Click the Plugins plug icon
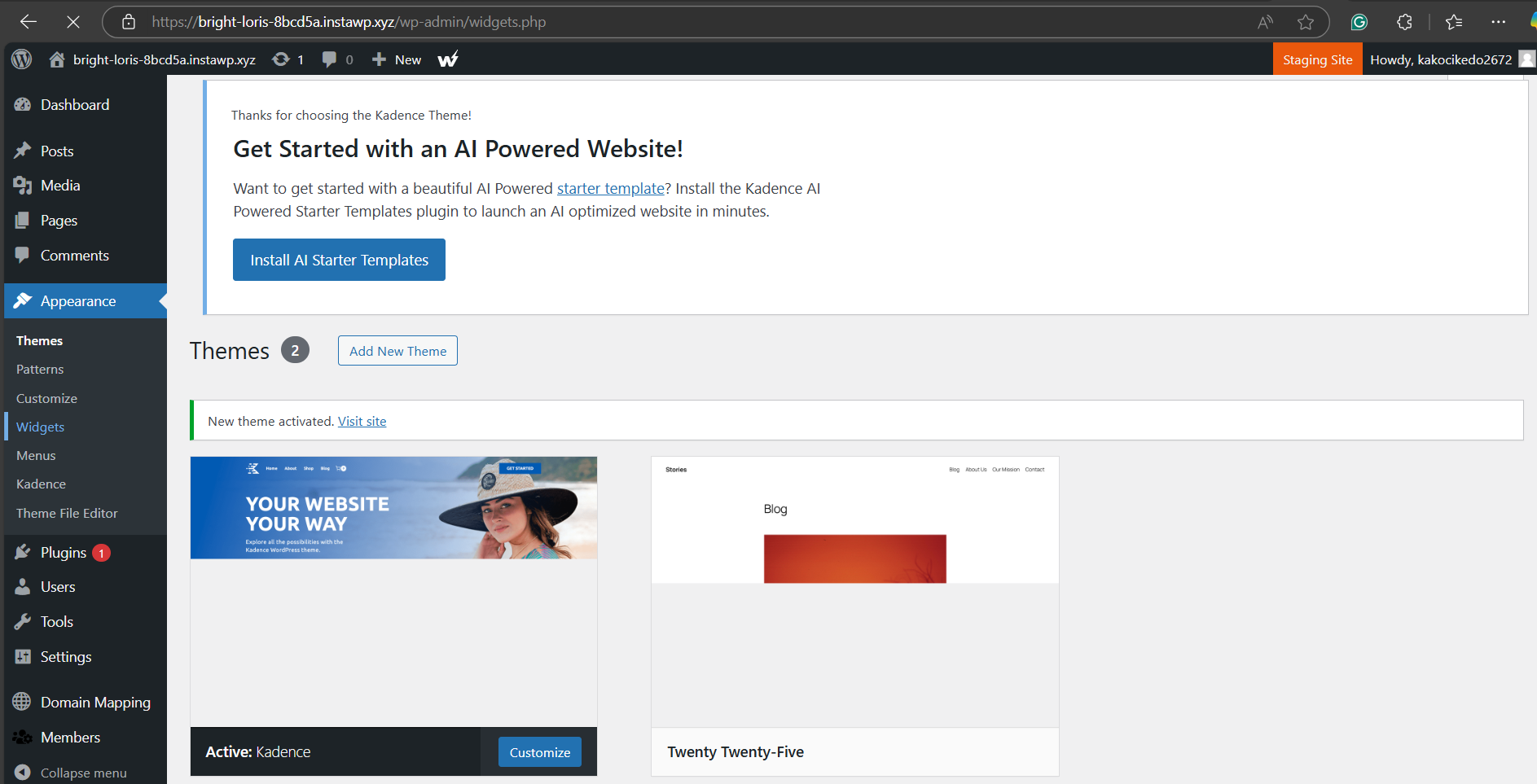Viewport: 1537px width, 784px height. 23,553
